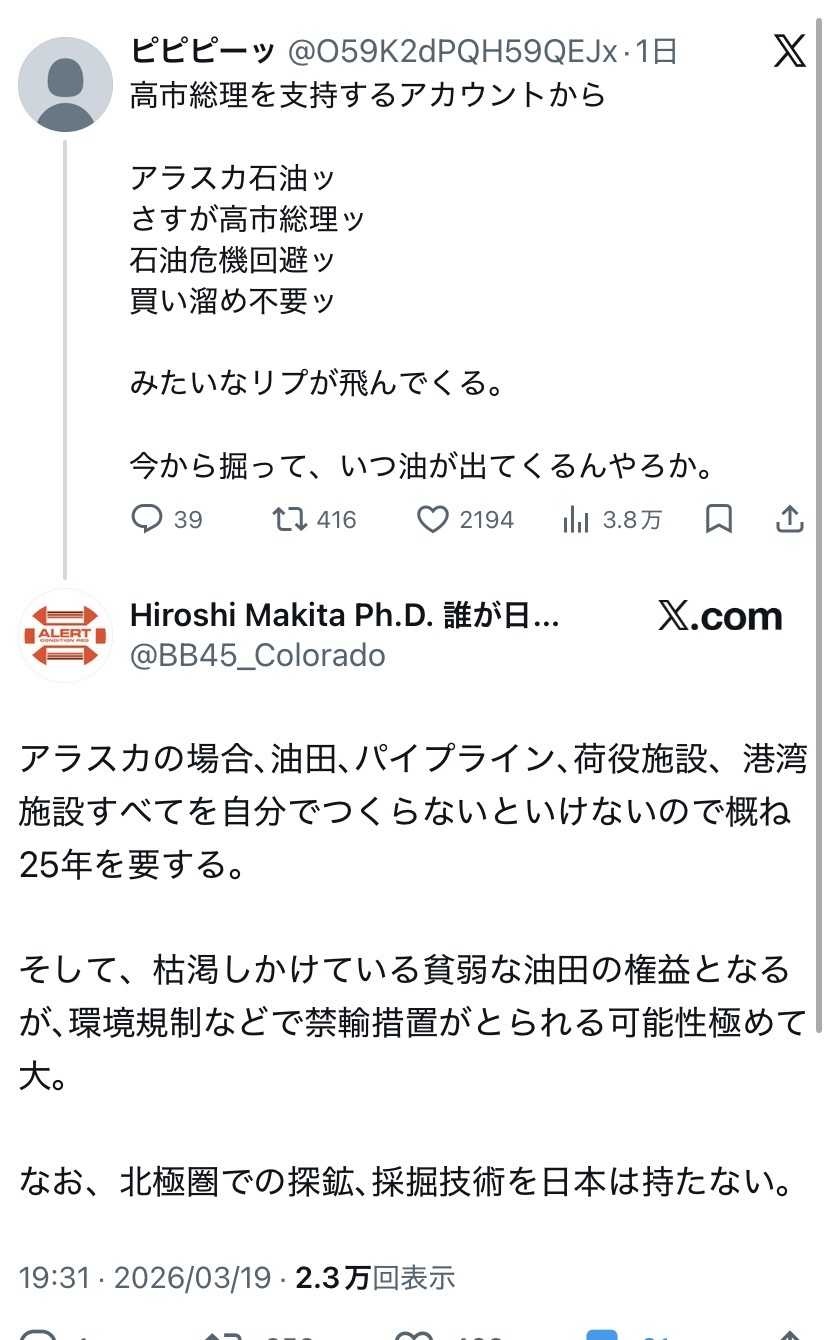
Task: Click the X logo in the top-right corner
Action: [789, 51]
